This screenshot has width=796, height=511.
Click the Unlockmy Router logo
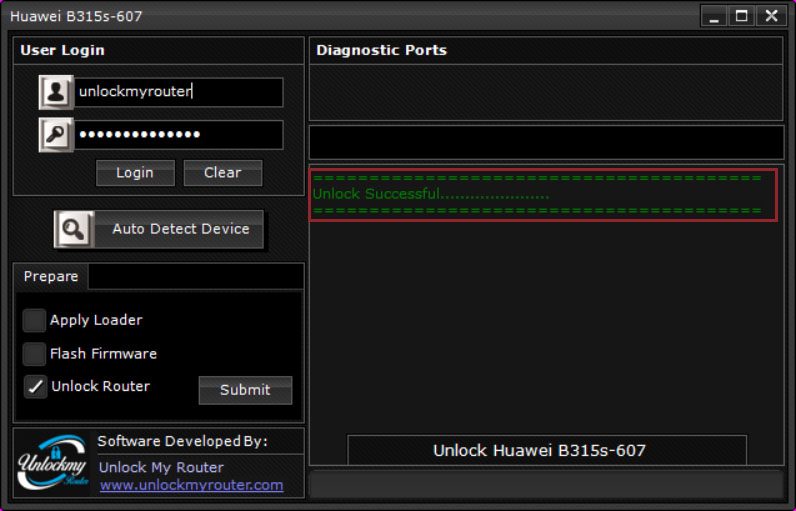point(52,463)
